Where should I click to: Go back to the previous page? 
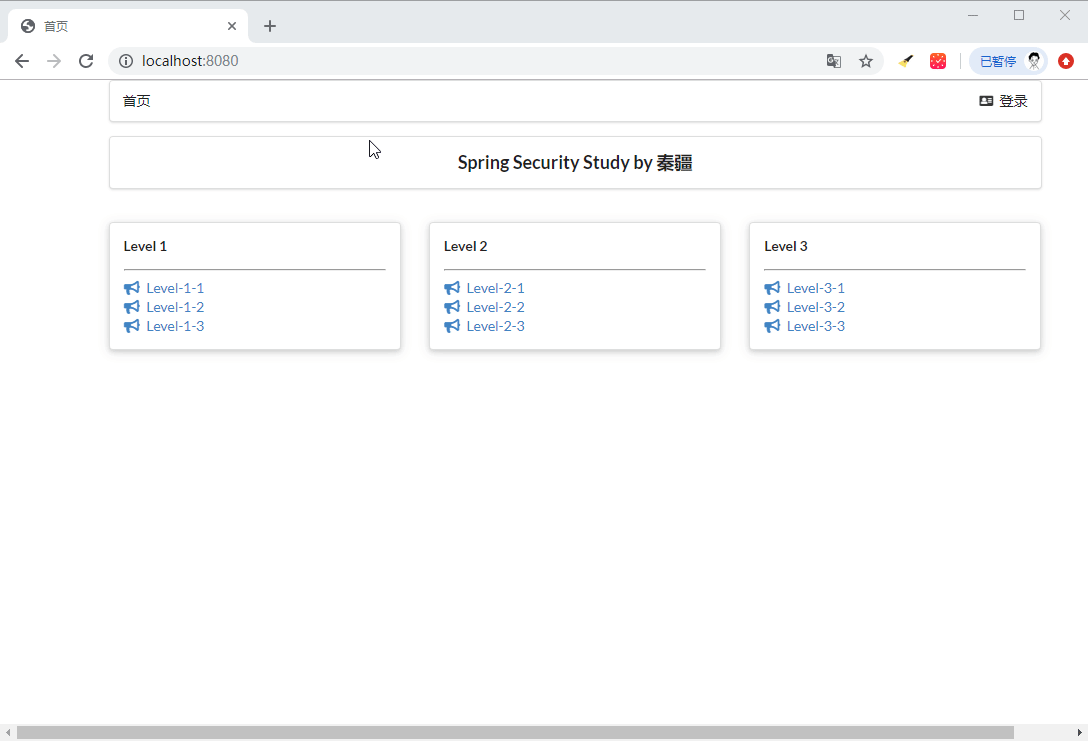pyautogui.click(x=22, y=61)
